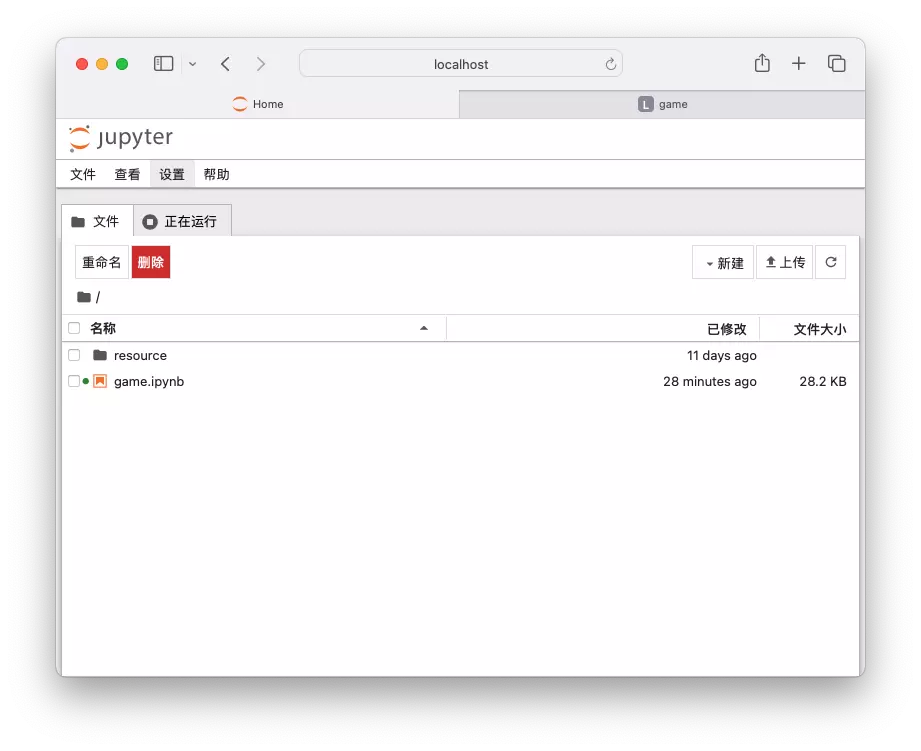Switch to the game browser tab

tap(662, 104)
